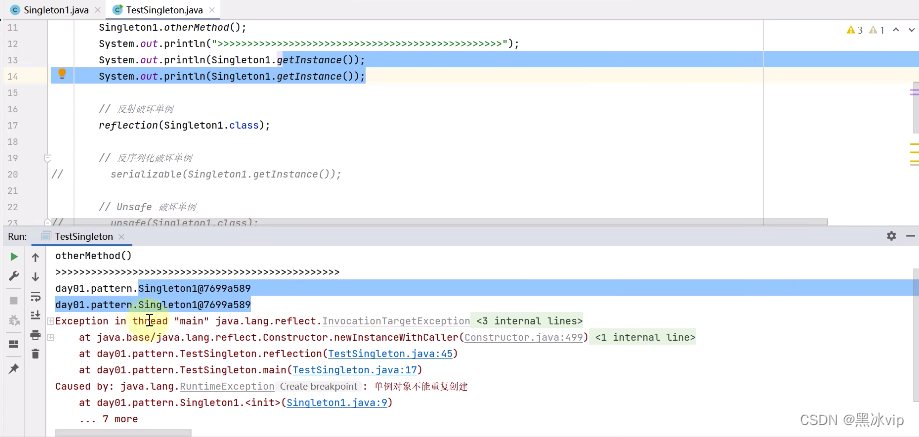The width and height of the screenshot is (919, 437).
Task: Select the TestSingleton.java editor tab
Action: (x=164, y=10)
